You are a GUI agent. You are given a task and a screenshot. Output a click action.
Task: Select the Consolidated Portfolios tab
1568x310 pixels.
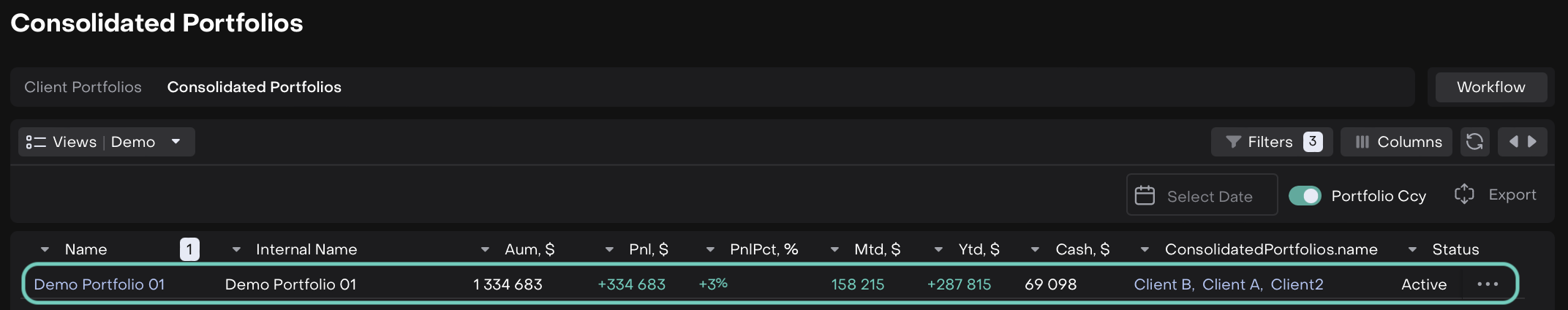click(254, 87)
